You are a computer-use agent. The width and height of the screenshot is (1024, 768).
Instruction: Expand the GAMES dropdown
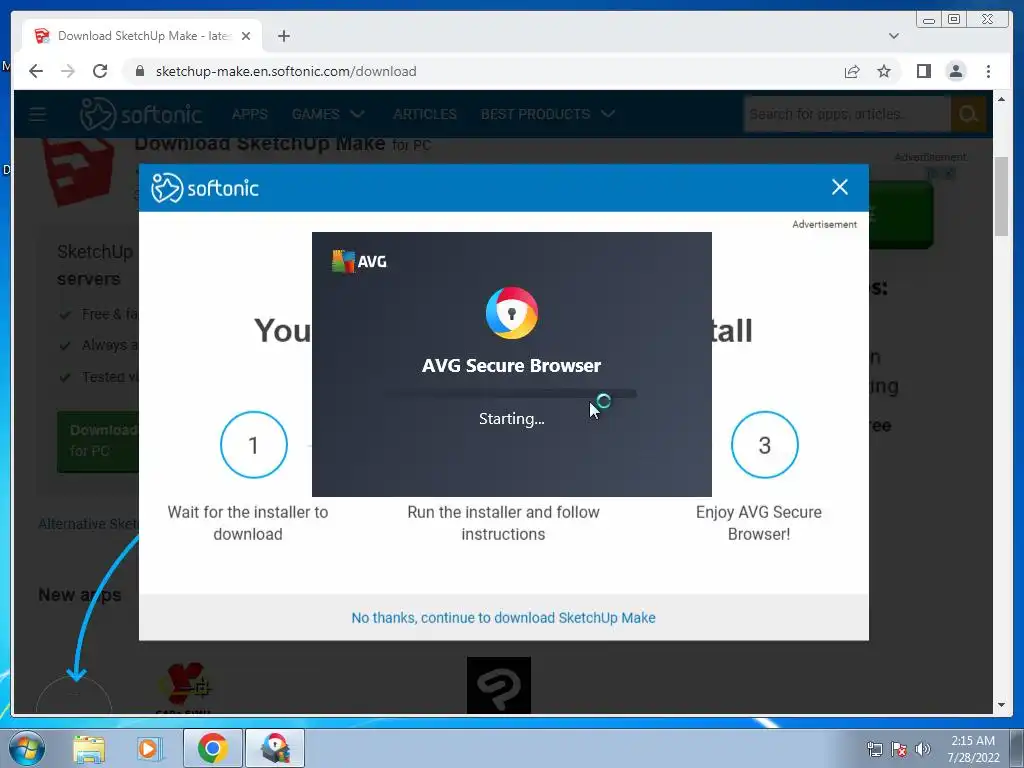tap(328, 114)
